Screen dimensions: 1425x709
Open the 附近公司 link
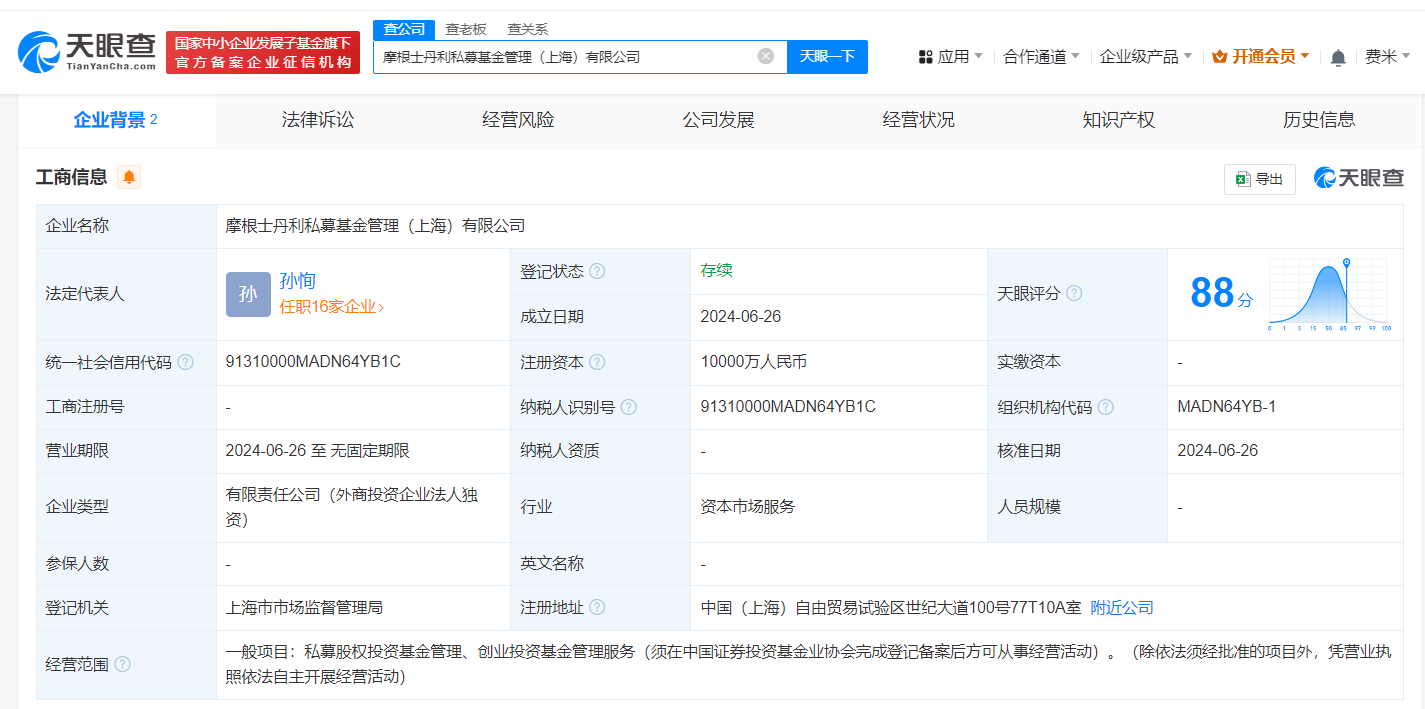(x=1121, y=607)
